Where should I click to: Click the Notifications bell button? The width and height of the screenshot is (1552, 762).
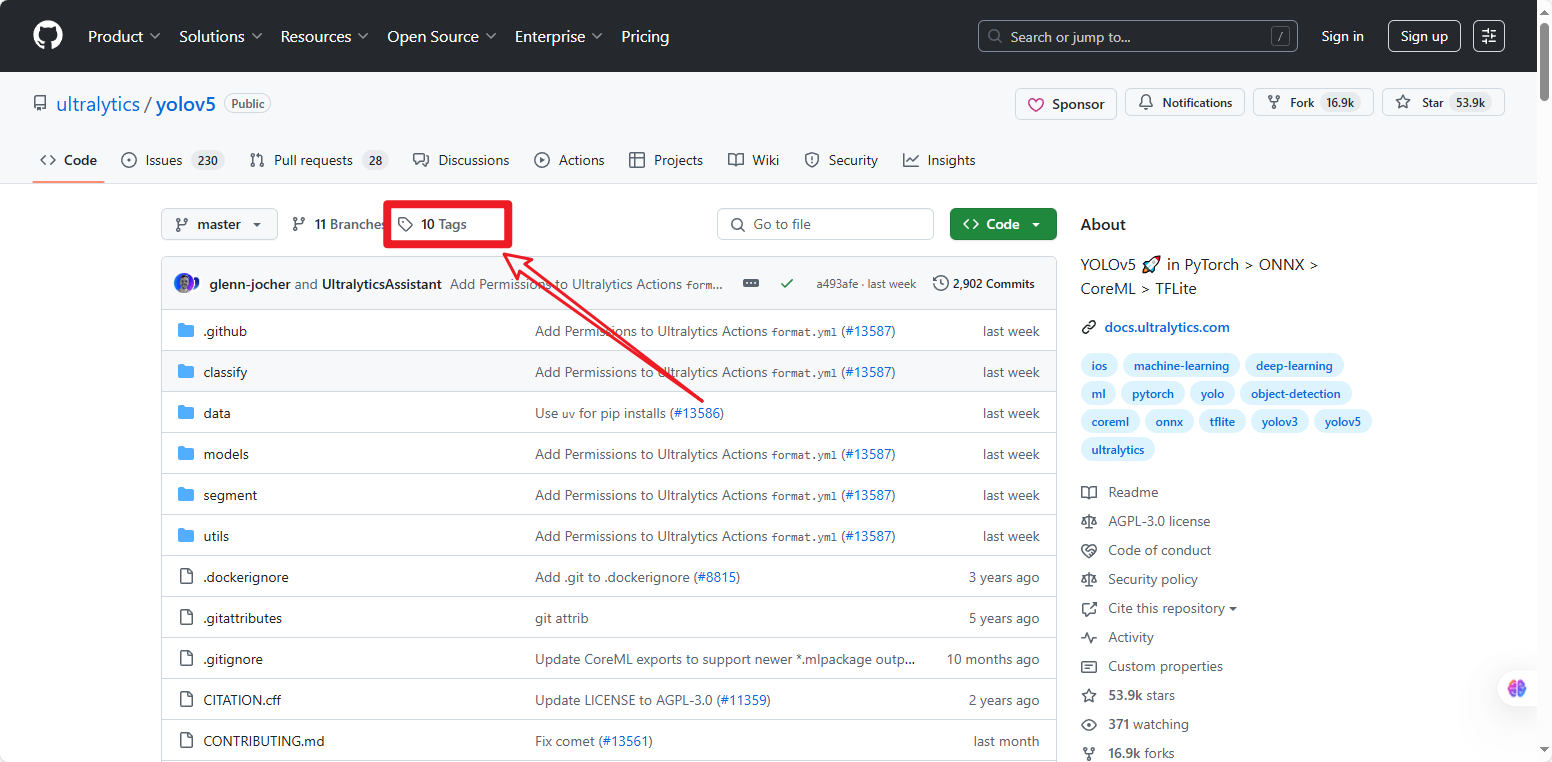(1185, 103)
